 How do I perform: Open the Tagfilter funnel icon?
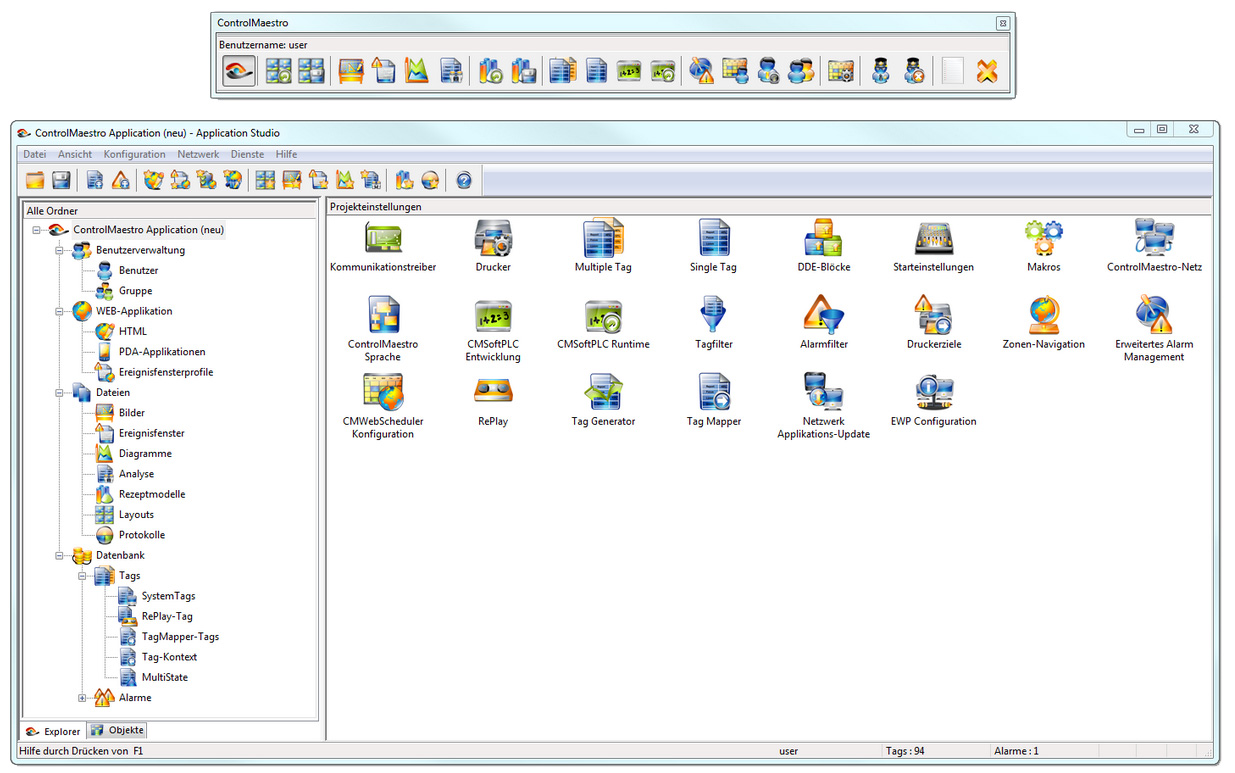[x=713, y=314]
